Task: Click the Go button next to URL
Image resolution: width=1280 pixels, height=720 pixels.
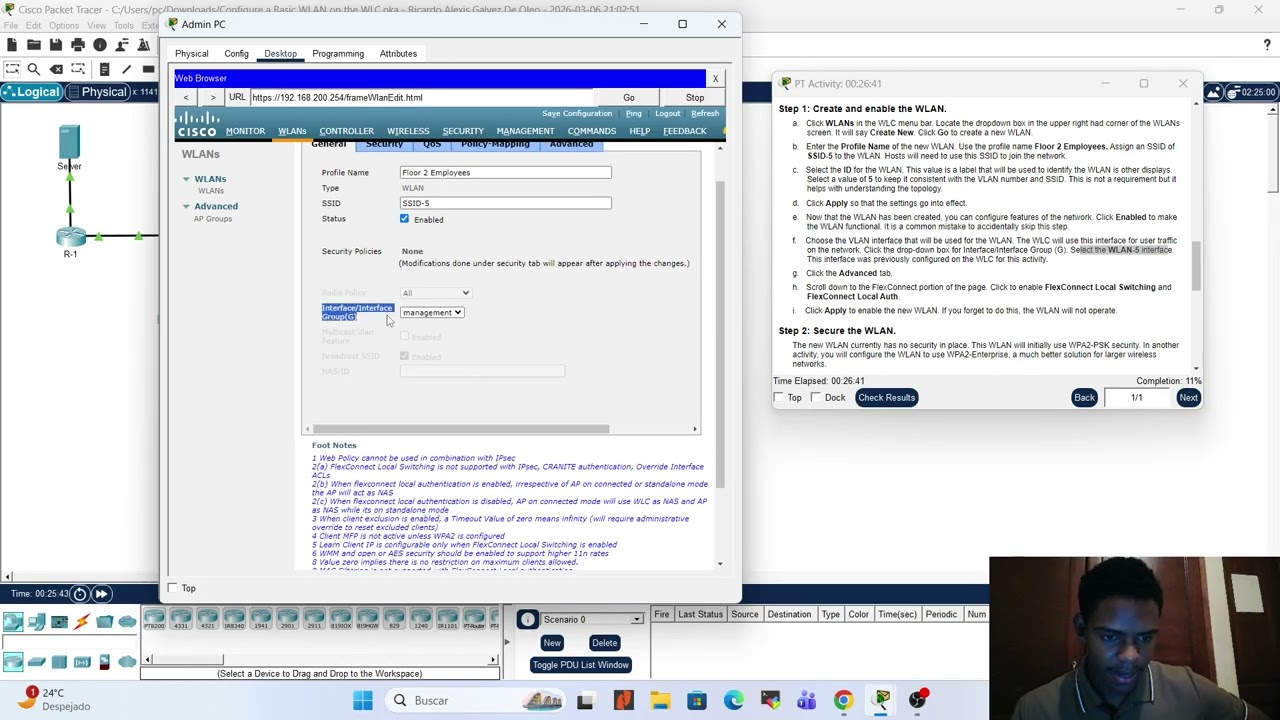Action: 629,97
